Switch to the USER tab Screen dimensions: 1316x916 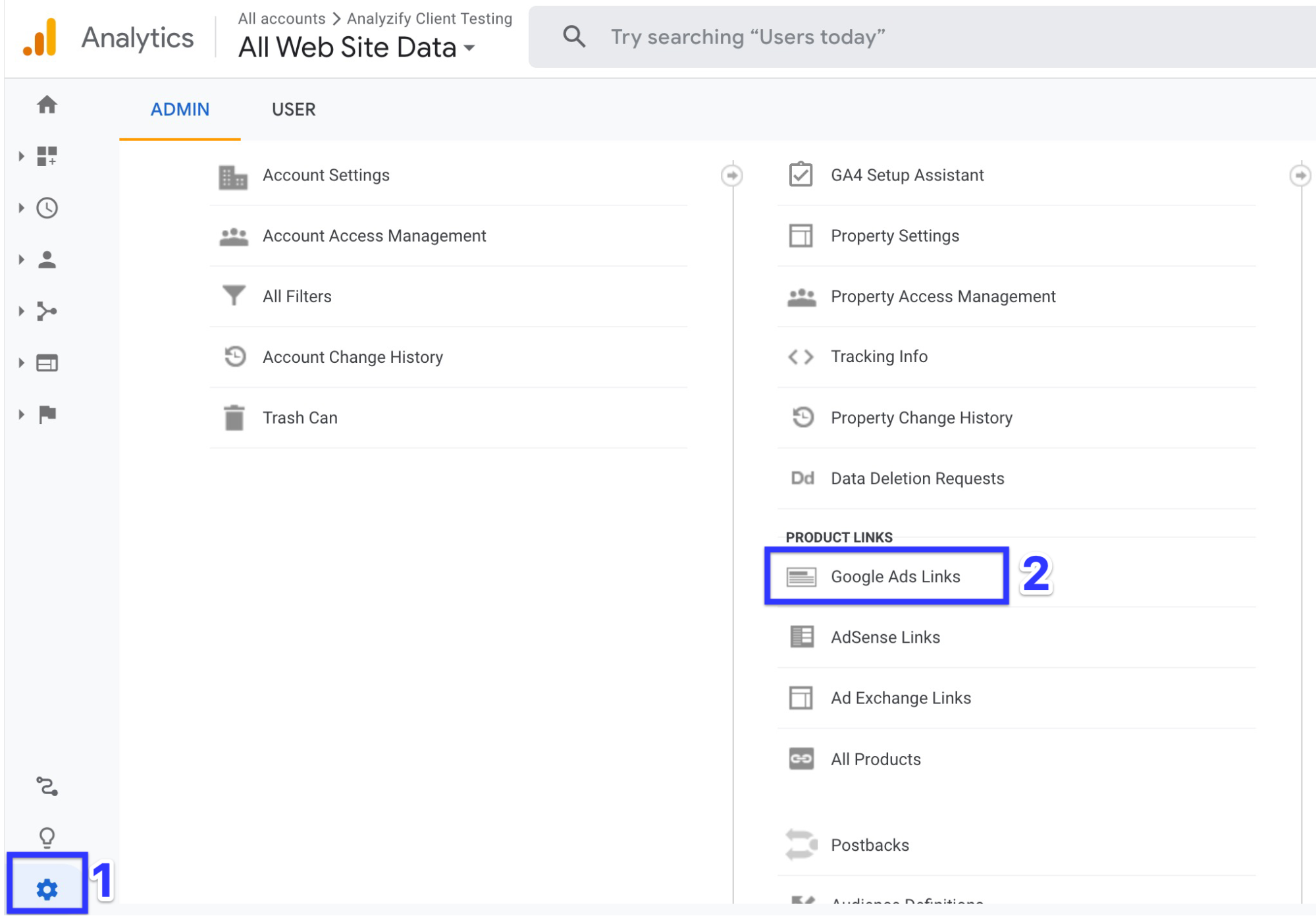(294, 109)
